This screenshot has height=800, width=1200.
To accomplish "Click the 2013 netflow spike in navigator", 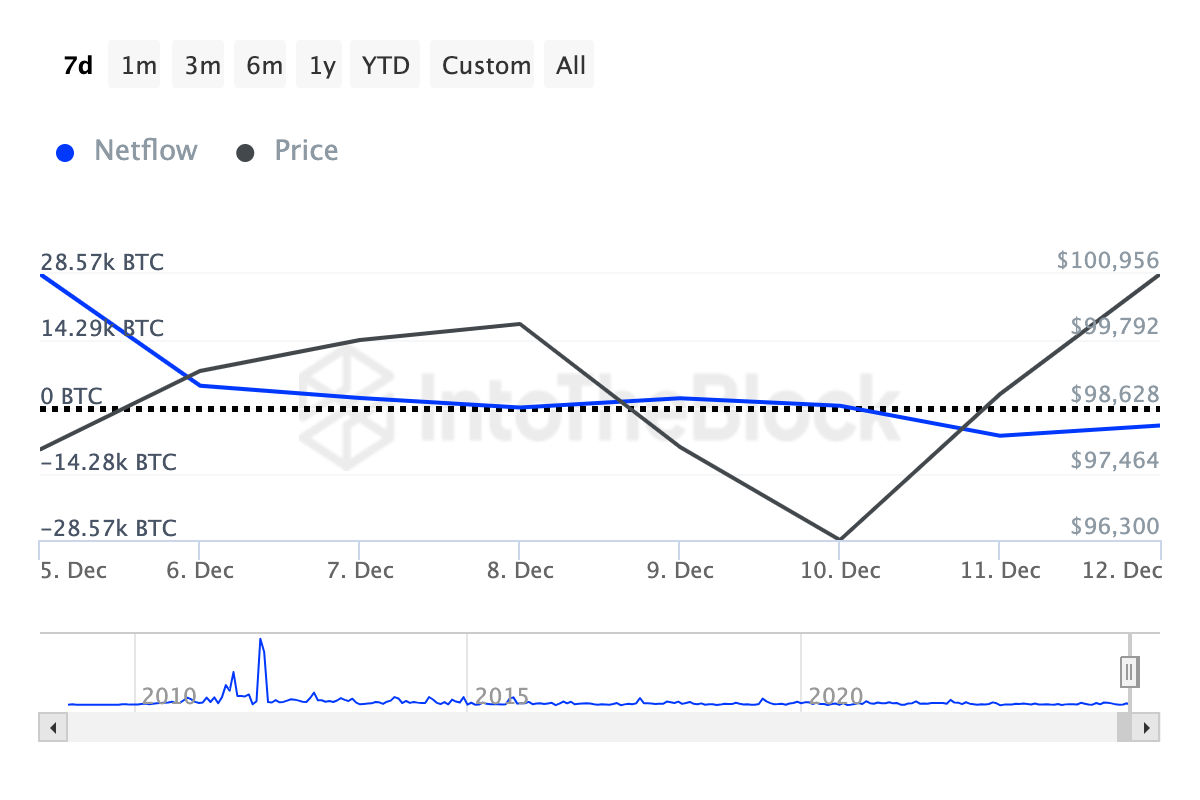I will (260, 640).
